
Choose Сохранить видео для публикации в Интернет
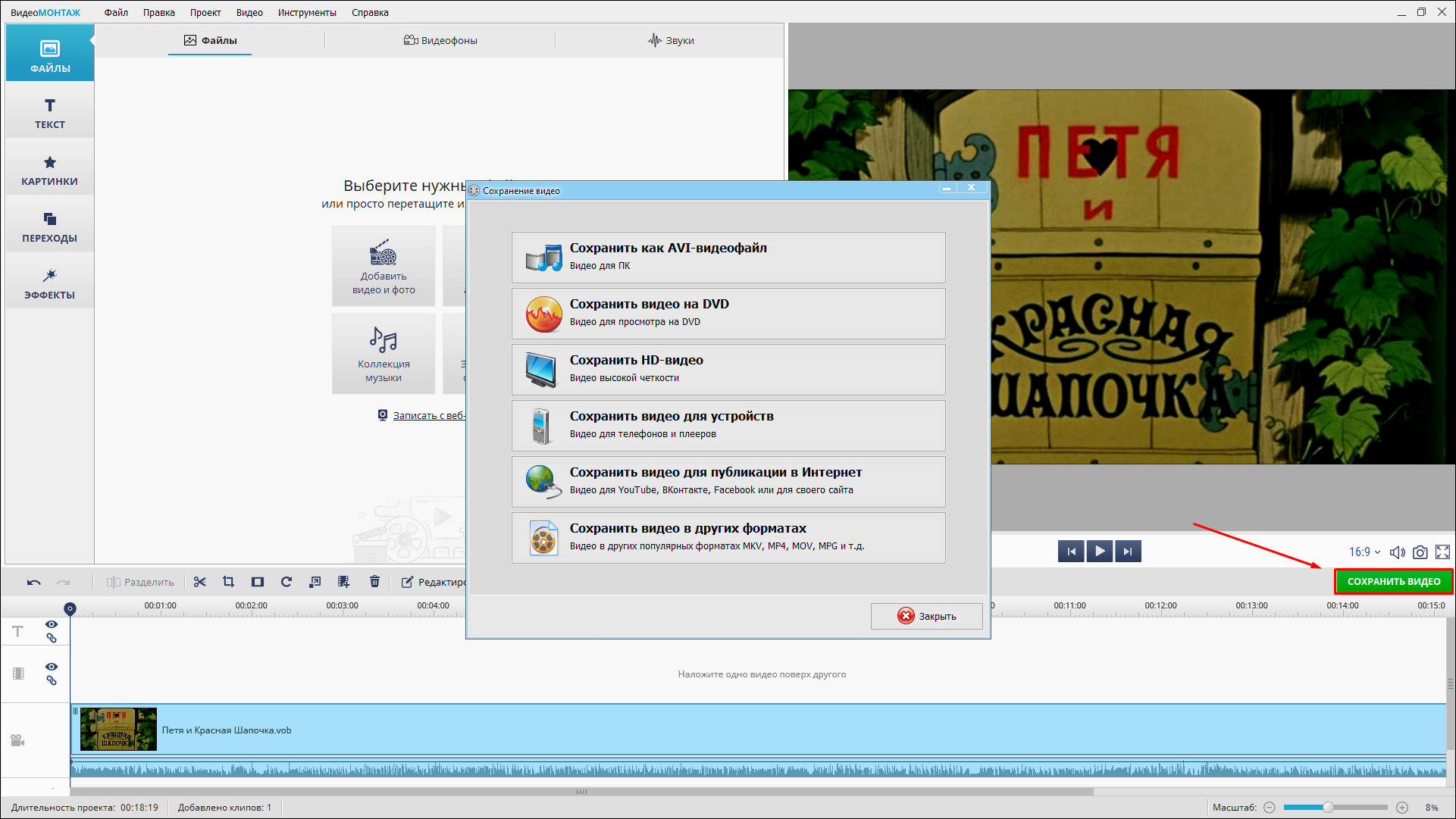point(728,482)
